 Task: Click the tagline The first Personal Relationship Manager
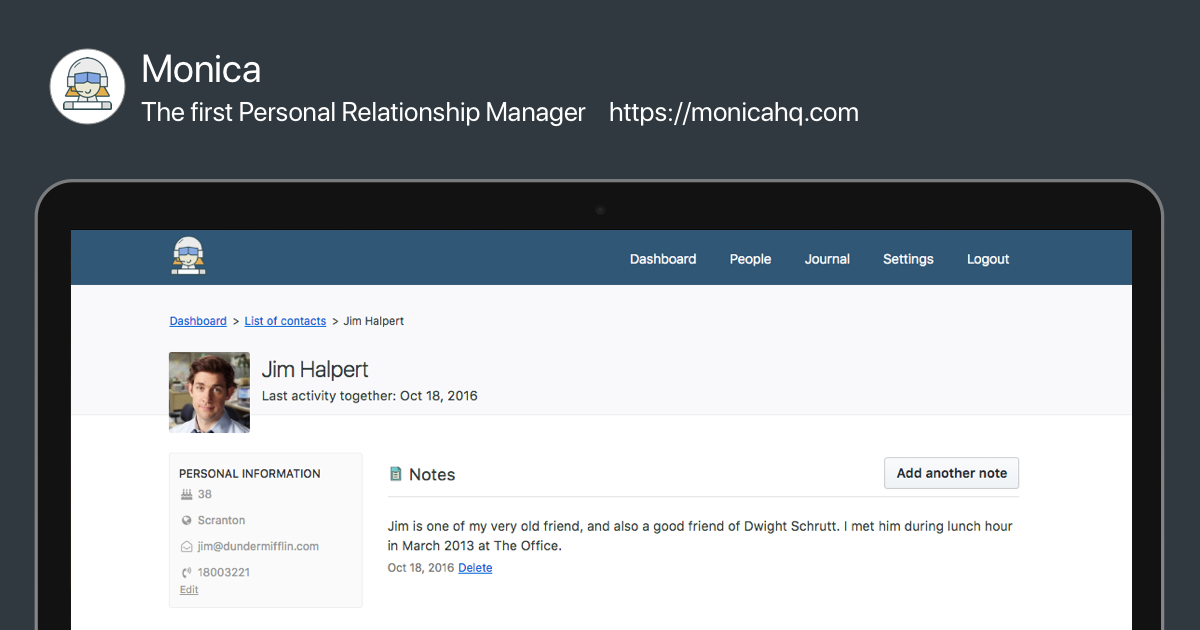363,112
